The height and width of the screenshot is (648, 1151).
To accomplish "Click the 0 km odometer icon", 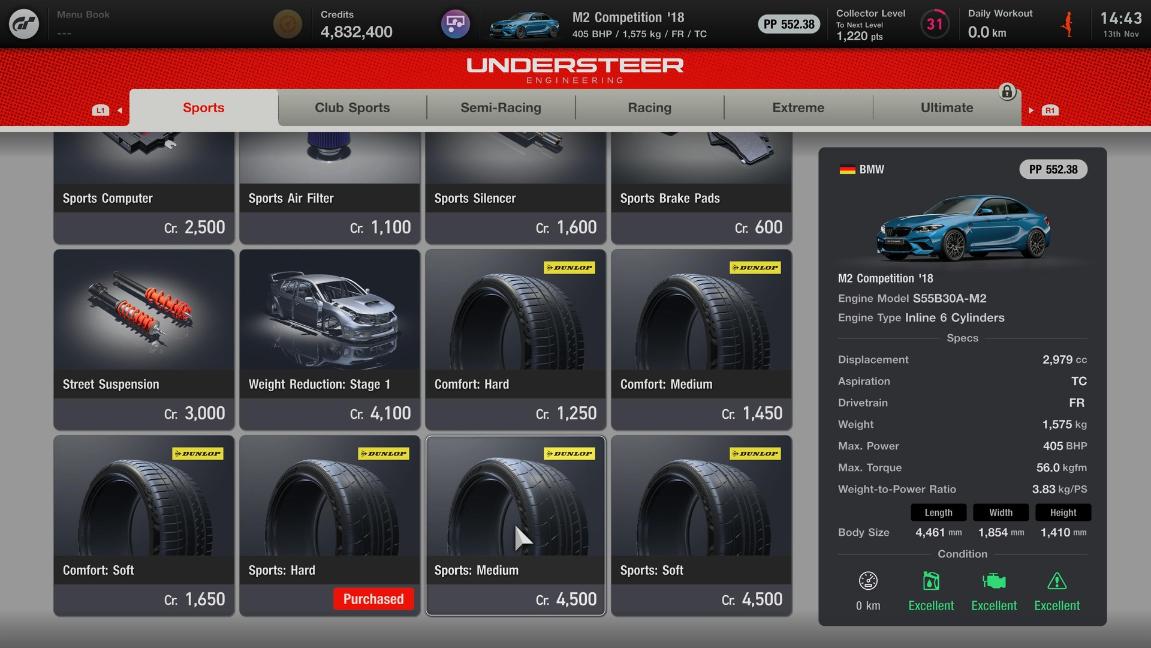I will pyautogui.click(x=868, y=580).
